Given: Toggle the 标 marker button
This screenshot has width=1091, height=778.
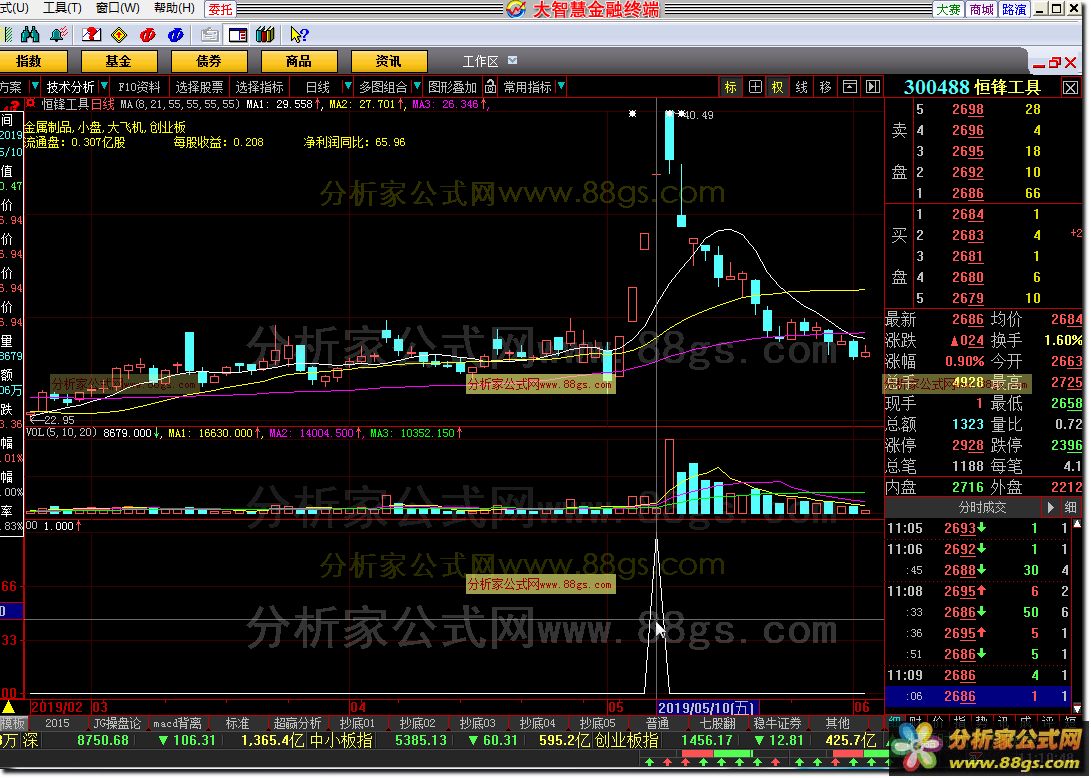Looking at the screenshot, I should coord(731,87).
